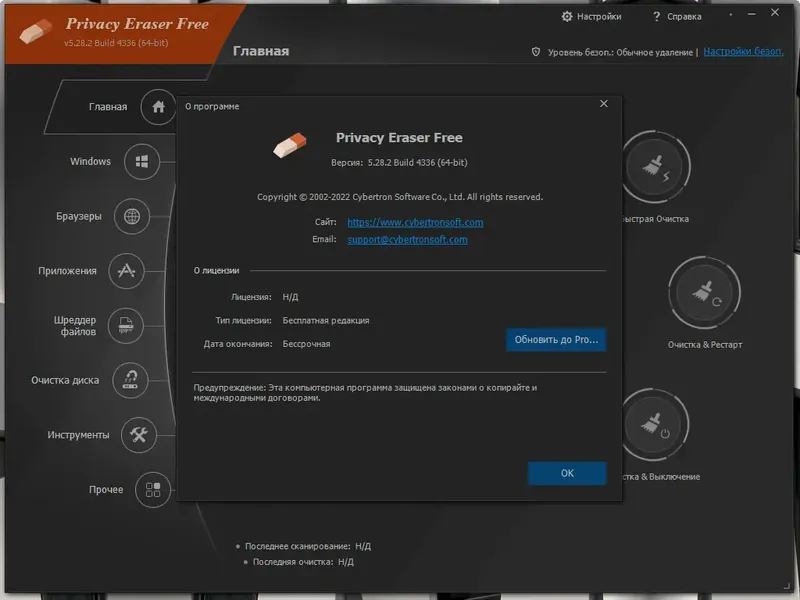Screen dimensions: 800x600
Task: Open the Инструменты section label
Action: pos(78,435)
